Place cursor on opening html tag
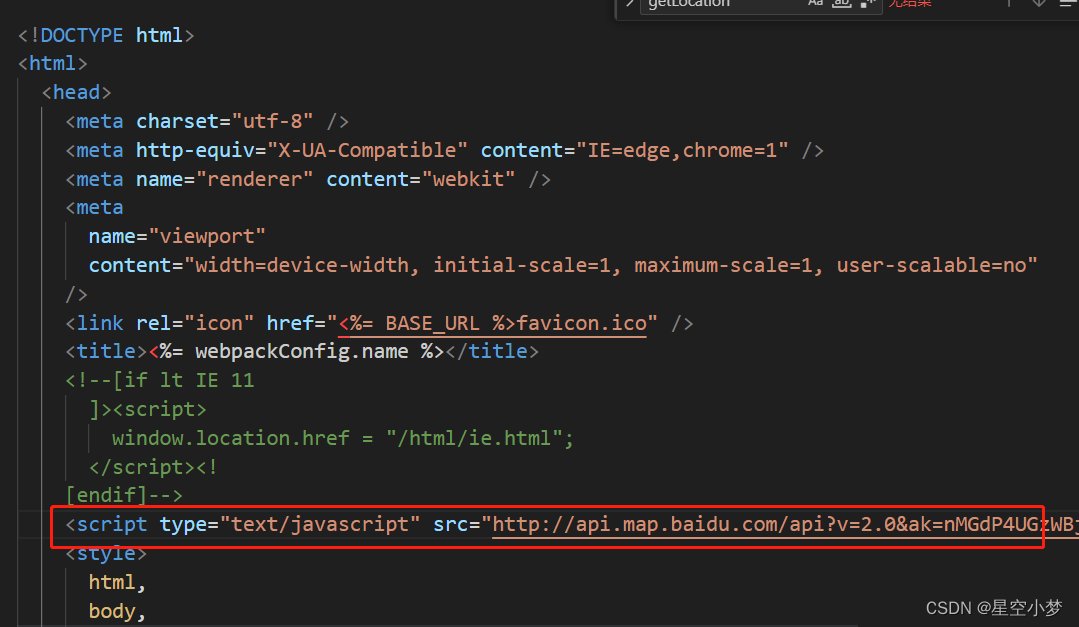Screen dimensions: 1079x627 click(53, 63)
